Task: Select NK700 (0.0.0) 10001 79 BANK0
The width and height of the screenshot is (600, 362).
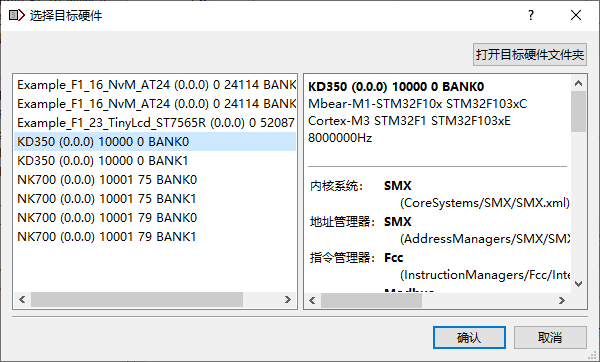Action: [x=155, y=217]
